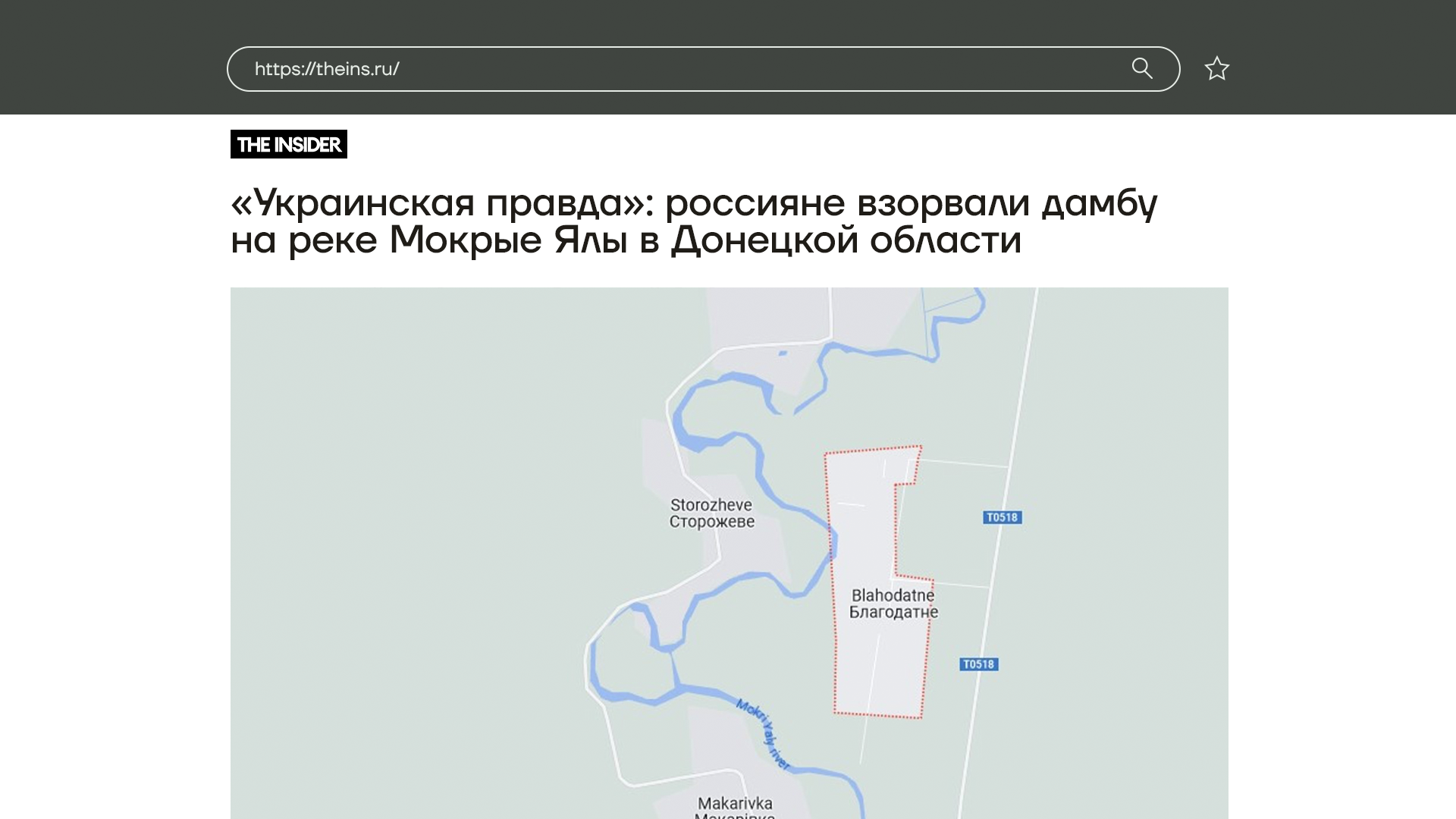Click the dark browser header bar
The height and width of the screenshot is (819, 1456).
[x=114, y=57]
